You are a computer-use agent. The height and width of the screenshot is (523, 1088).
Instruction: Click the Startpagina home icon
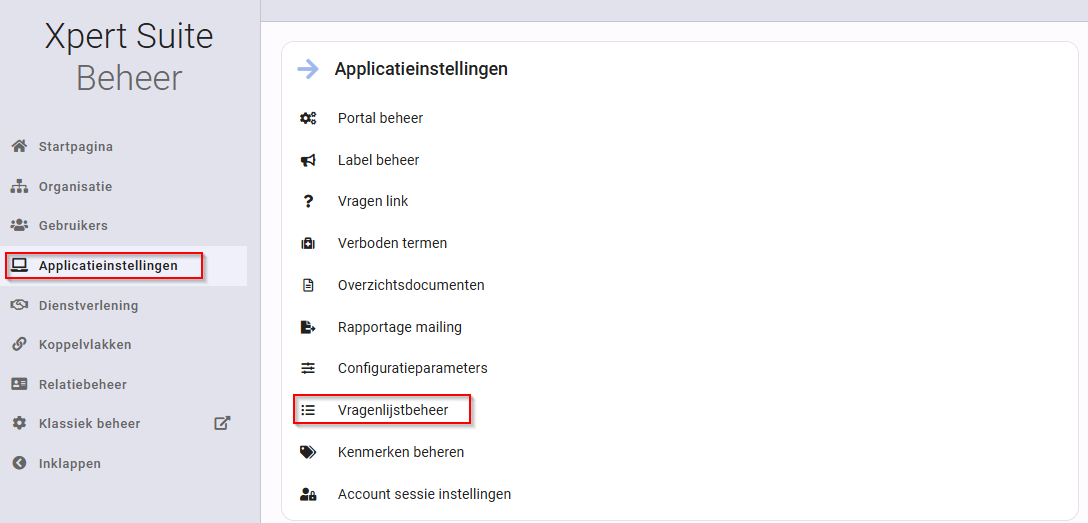(x=19, y=146)
